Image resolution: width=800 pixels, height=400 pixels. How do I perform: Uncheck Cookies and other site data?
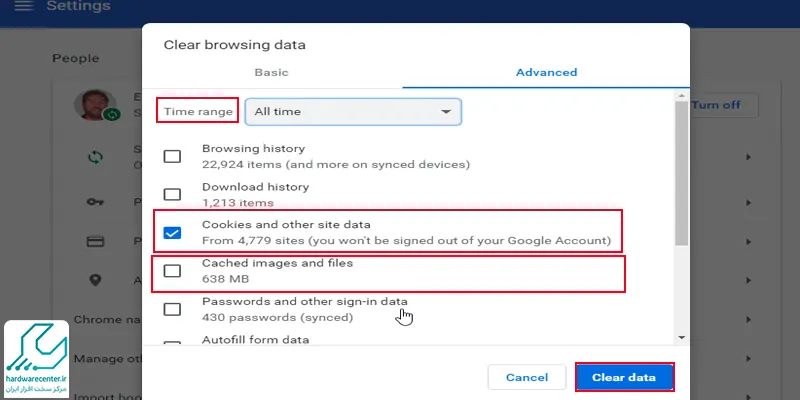click(x=172, y=232)
